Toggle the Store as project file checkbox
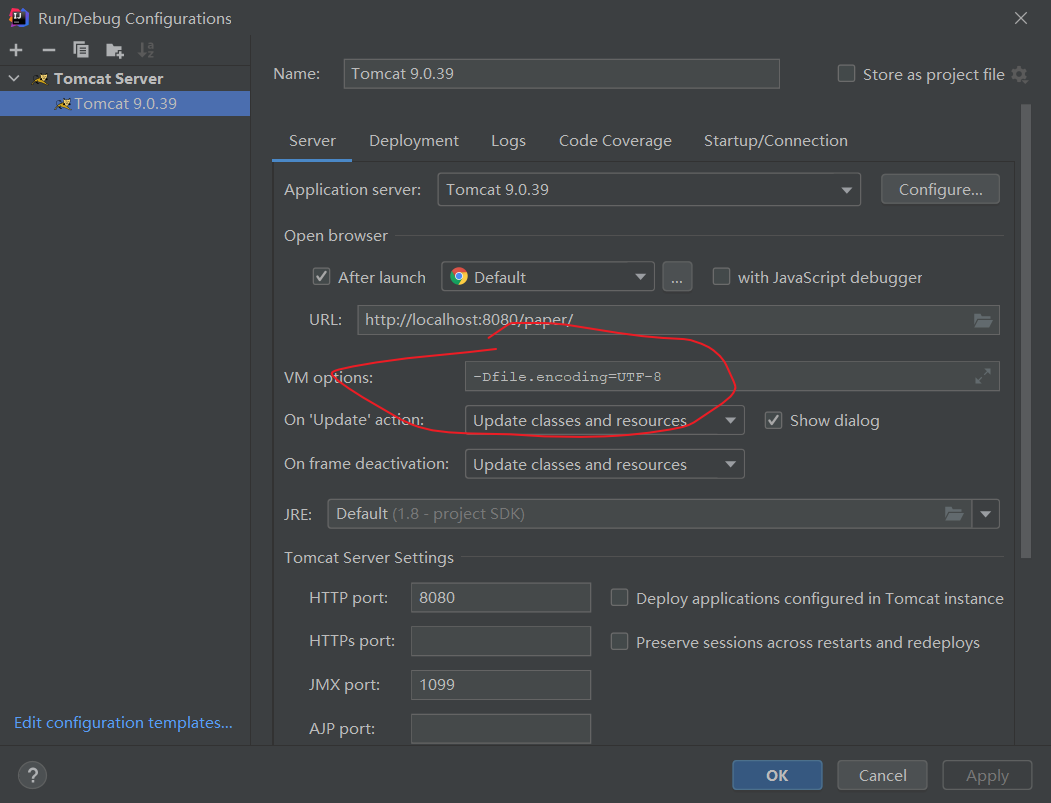The image size is (1051, 803). click(847, 74)
